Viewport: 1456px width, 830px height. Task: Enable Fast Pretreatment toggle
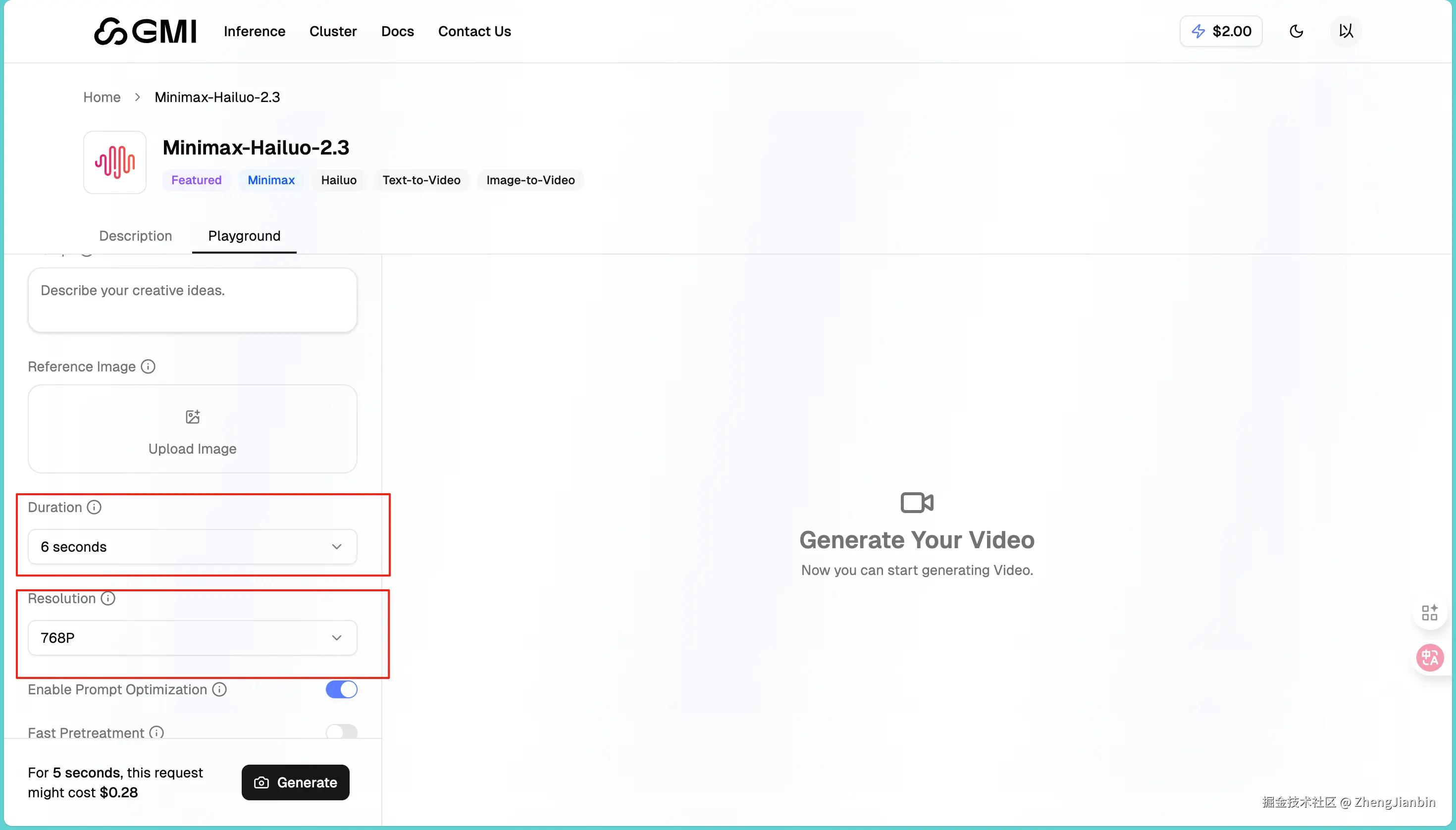coord(342,732)
